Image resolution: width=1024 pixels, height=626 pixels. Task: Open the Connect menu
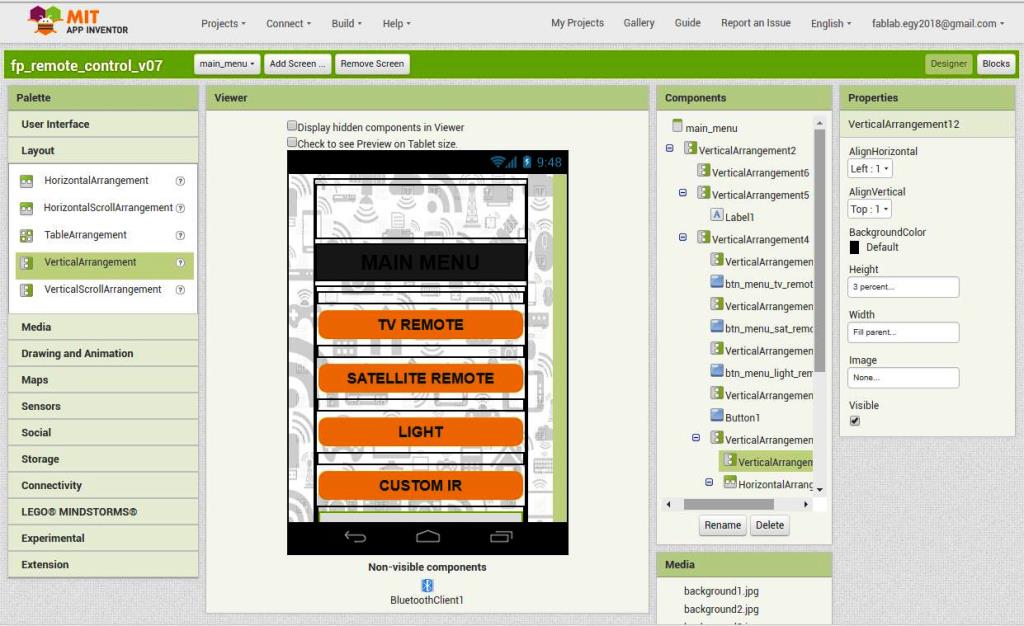288,23
